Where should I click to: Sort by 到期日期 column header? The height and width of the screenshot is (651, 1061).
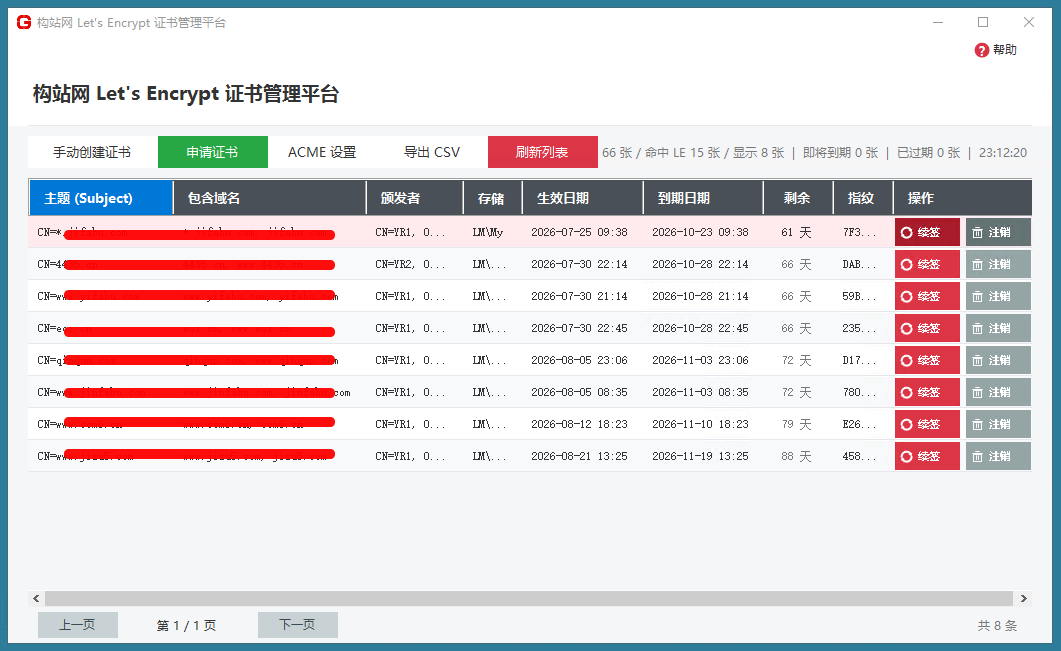(x=703, y=198)
